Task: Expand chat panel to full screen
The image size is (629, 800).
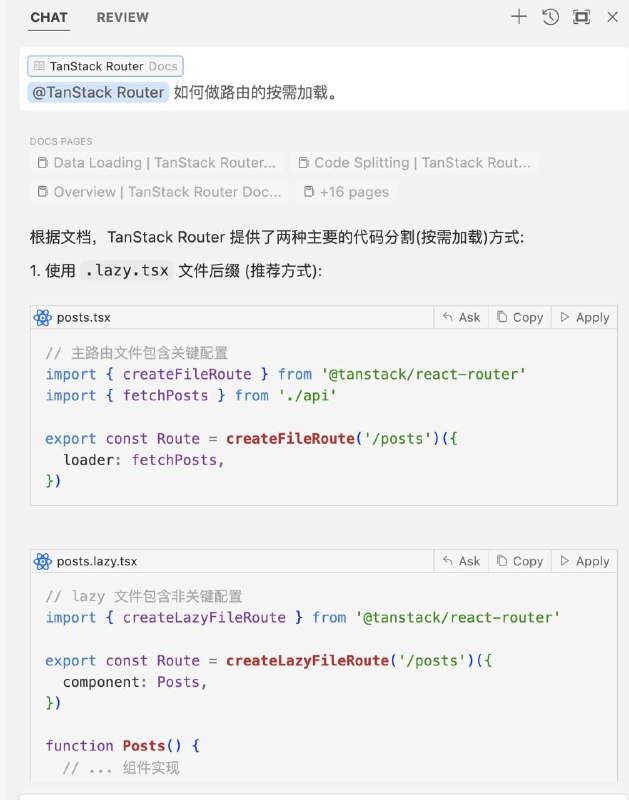Action: coord(582,17)
